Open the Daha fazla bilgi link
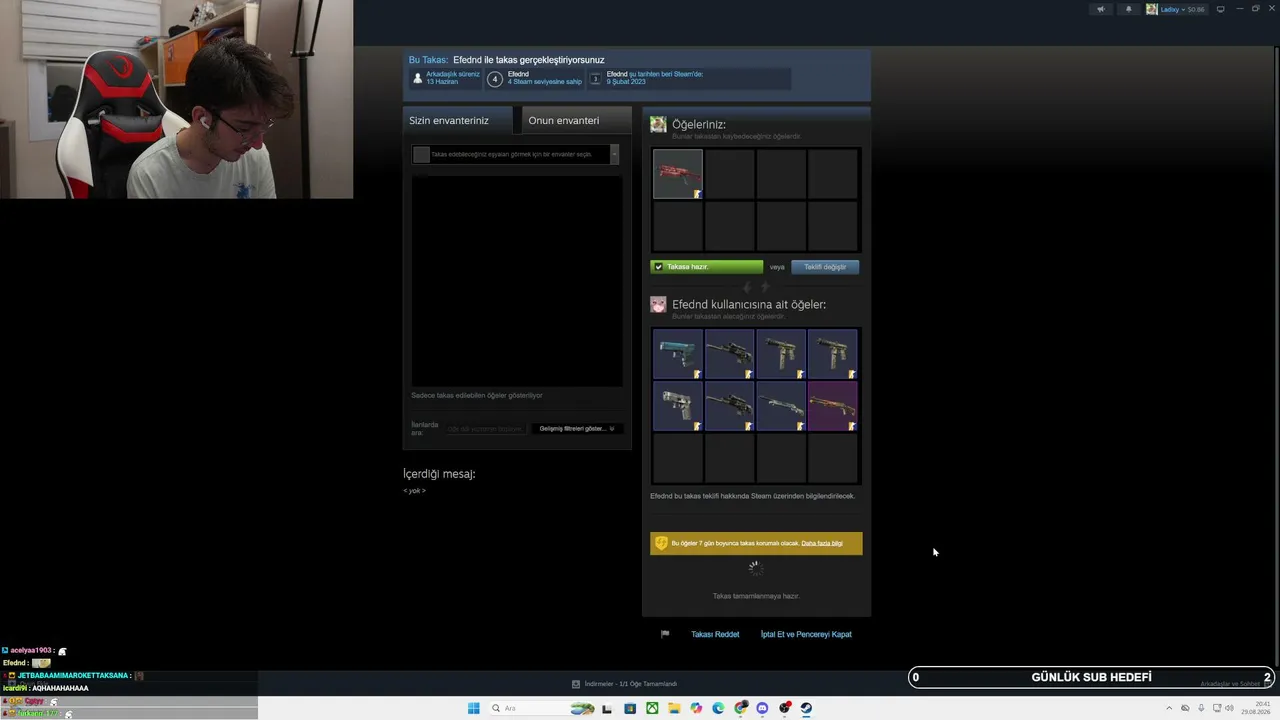Image resolution: width=1280 pixels, height=720 pixels. click(822, 543)
